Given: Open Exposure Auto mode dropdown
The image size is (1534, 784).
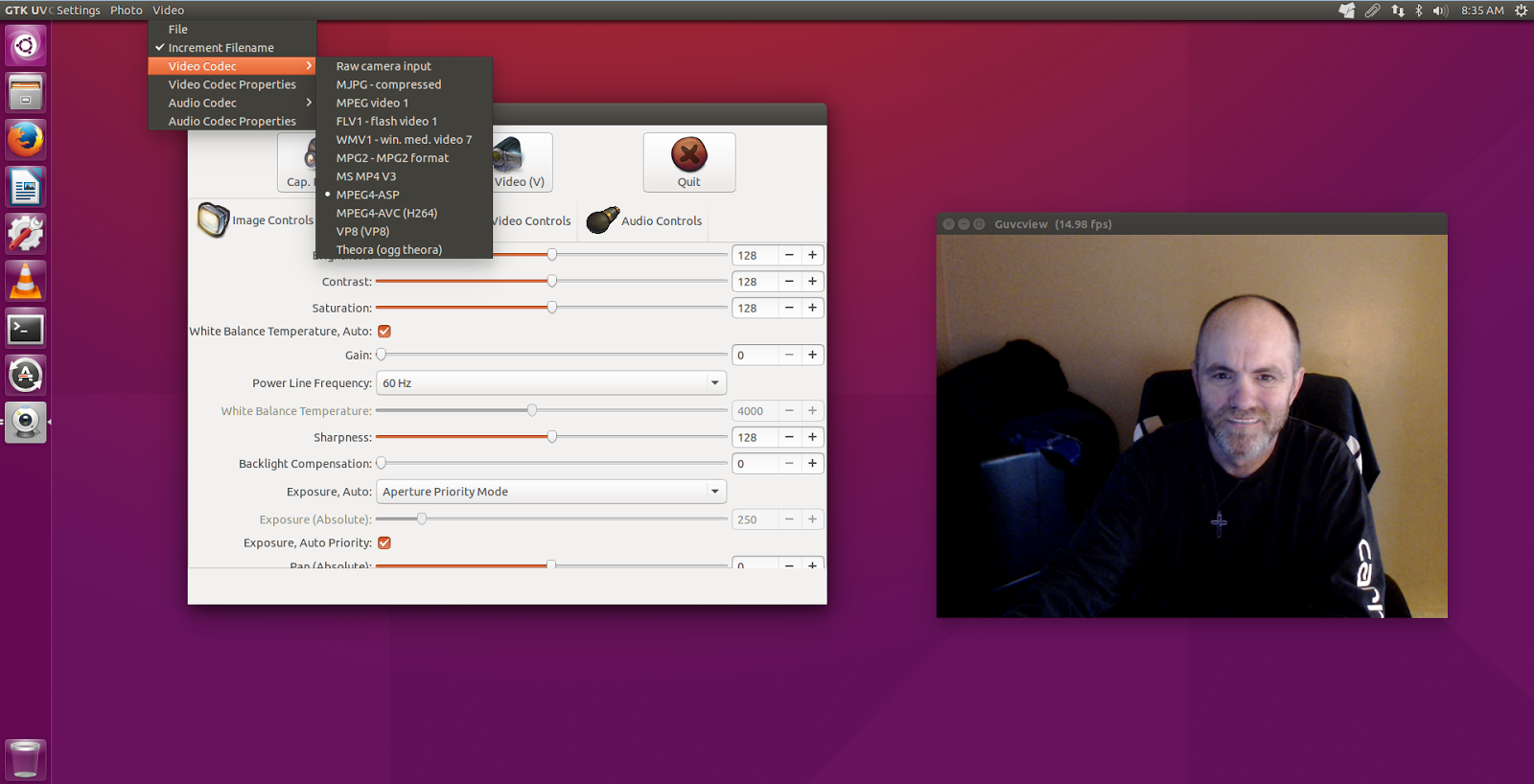Looking at the screenshot, I should (551, 492).
